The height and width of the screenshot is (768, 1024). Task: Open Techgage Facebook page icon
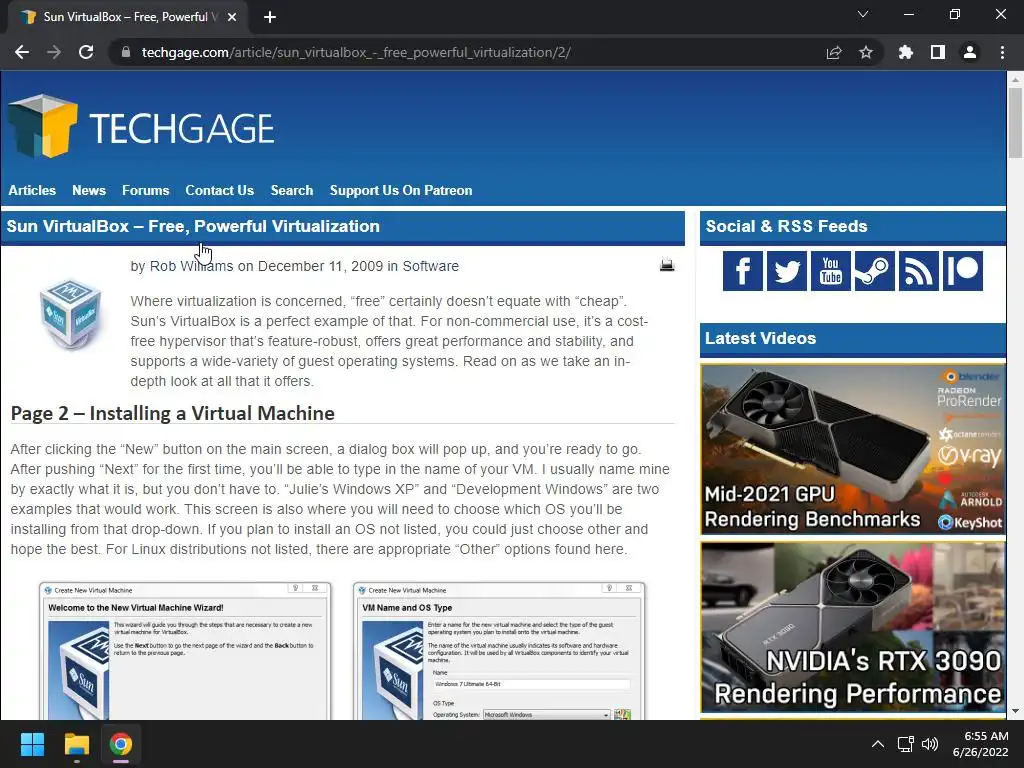(743, 271)
